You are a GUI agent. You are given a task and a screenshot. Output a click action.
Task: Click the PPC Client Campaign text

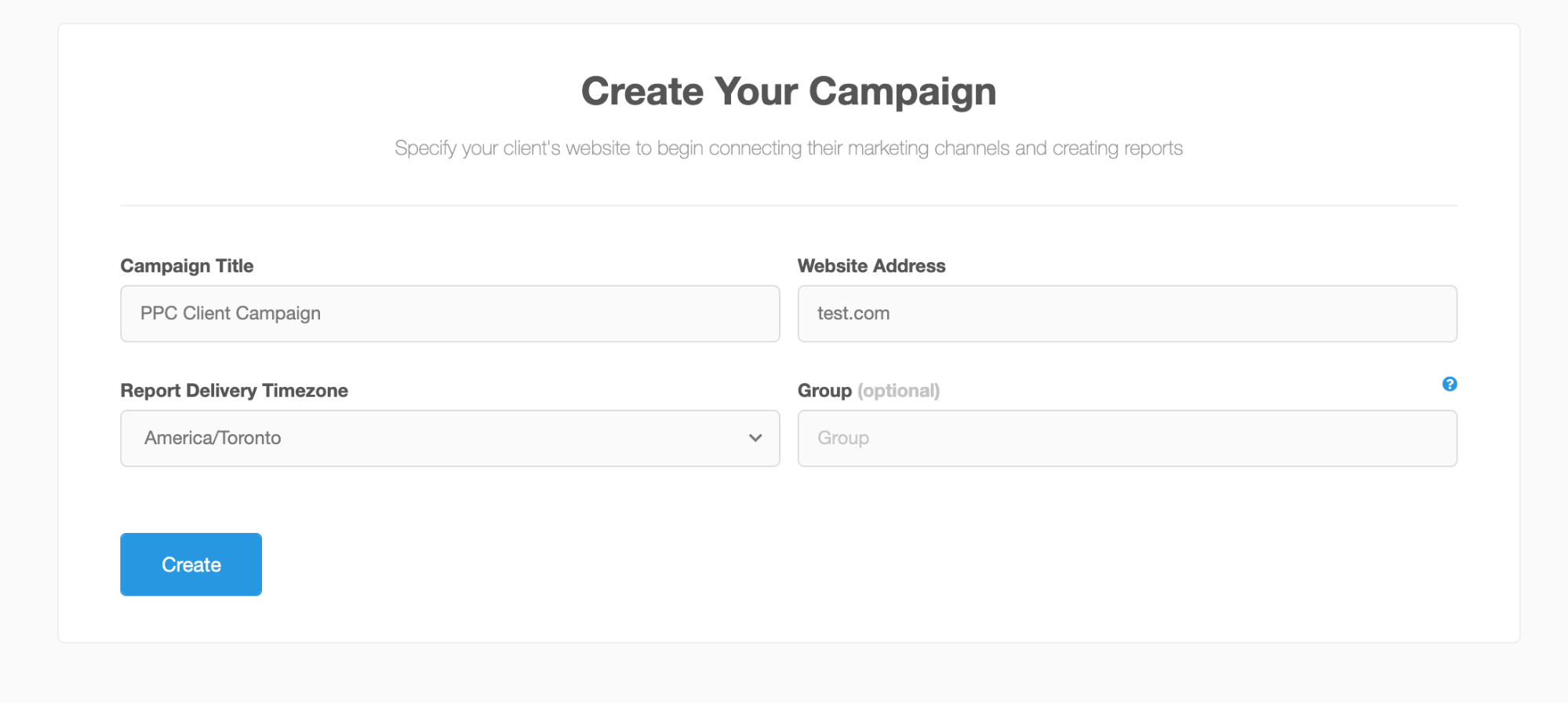pos(231,314)
